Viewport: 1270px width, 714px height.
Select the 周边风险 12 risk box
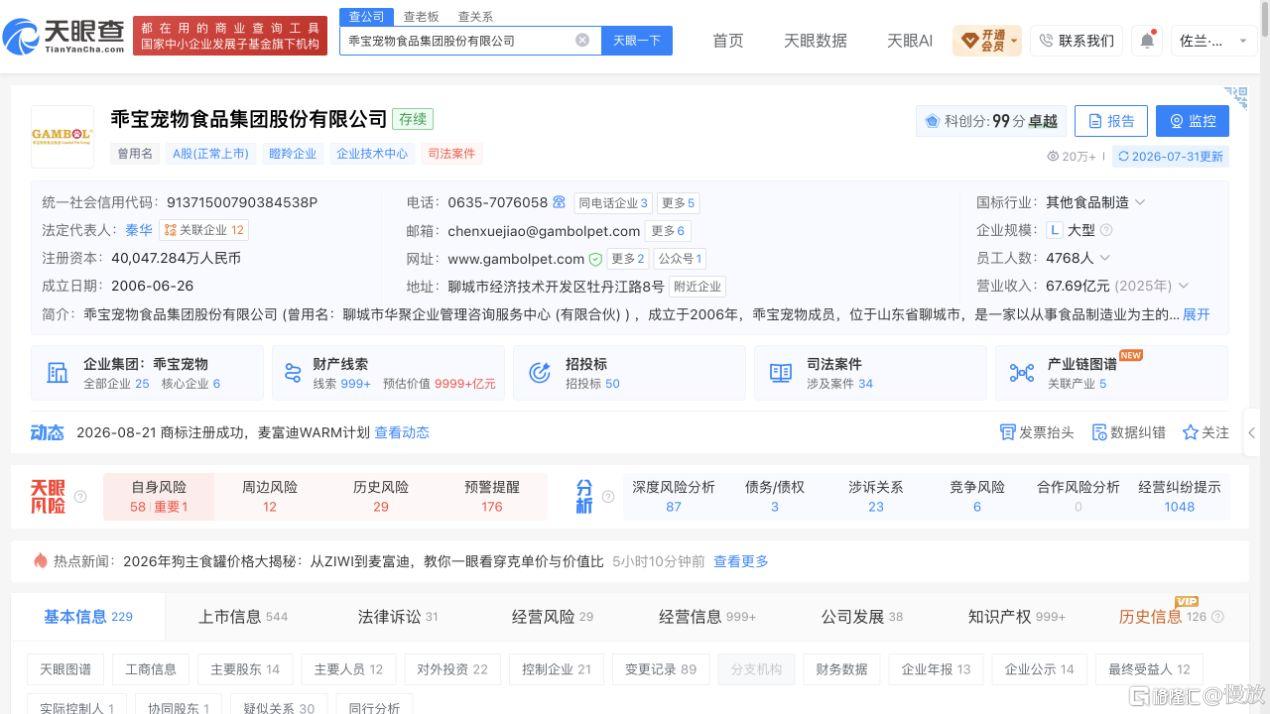(270, 496)
